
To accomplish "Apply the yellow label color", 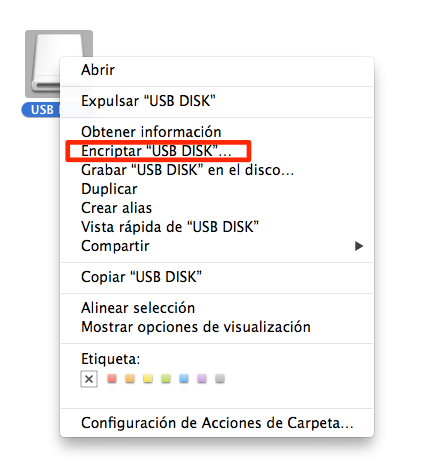I will coord(148,379).
